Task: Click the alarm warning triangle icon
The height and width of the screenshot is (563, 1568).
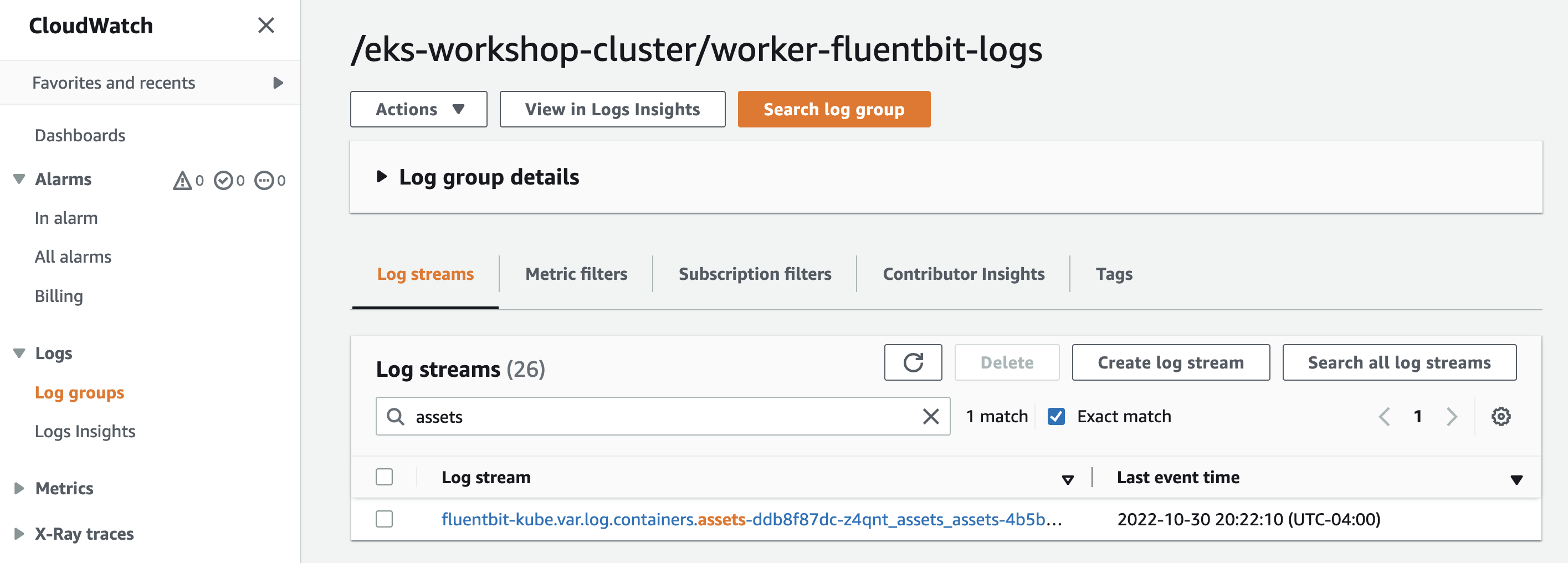Action: [182, 180]
